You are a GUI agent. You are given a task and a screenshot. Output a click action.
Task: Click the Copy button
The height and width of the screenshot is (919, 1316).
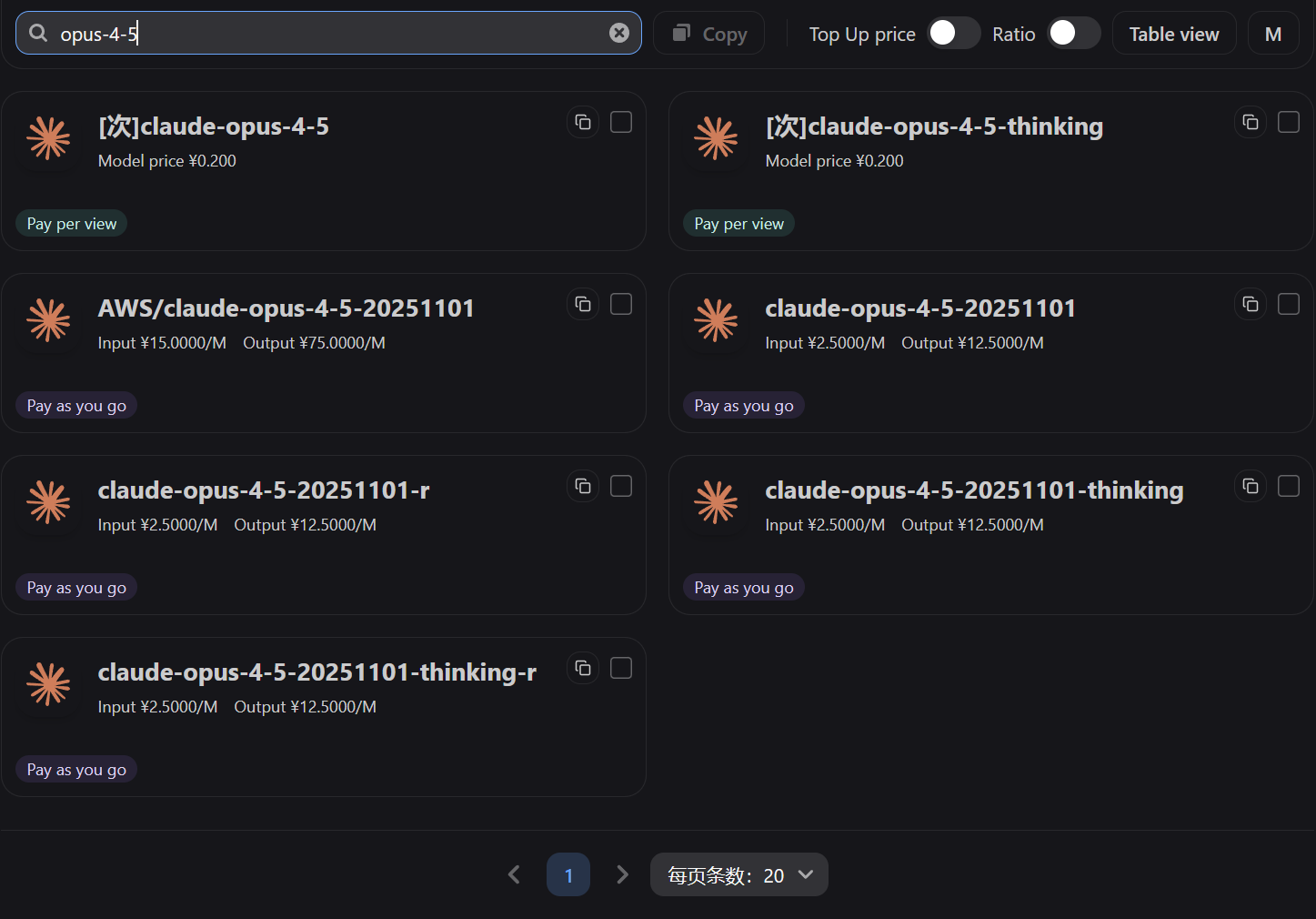[x=709, y=34]
